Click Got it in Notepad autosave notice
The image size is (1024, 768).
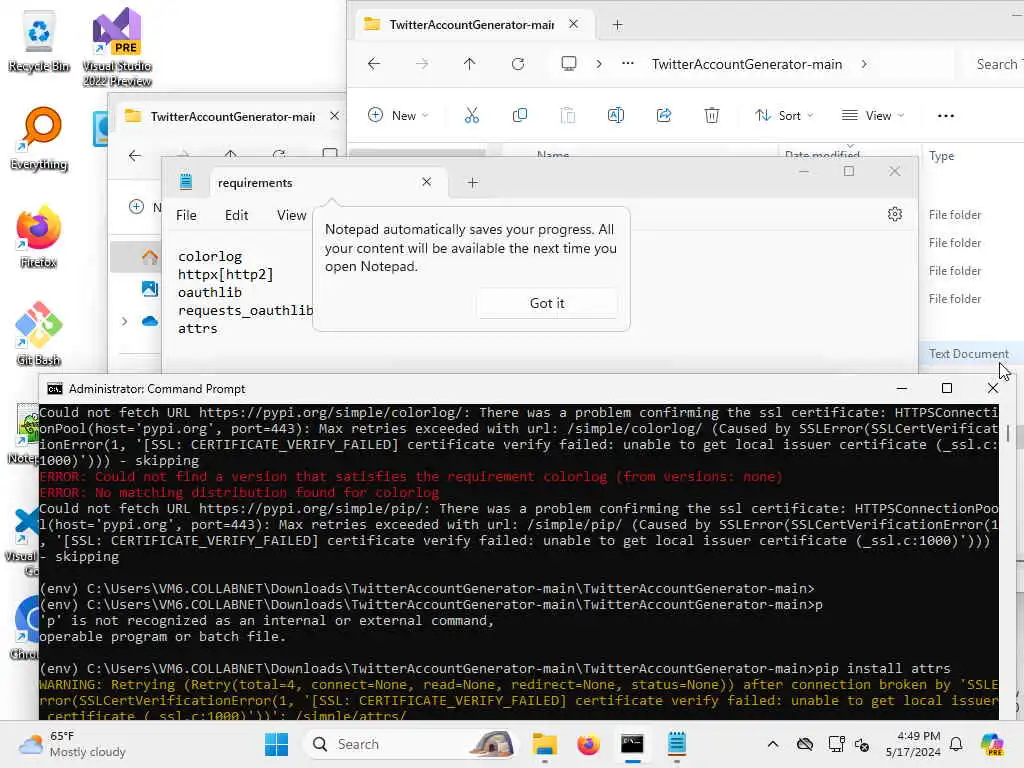point(547,303)
